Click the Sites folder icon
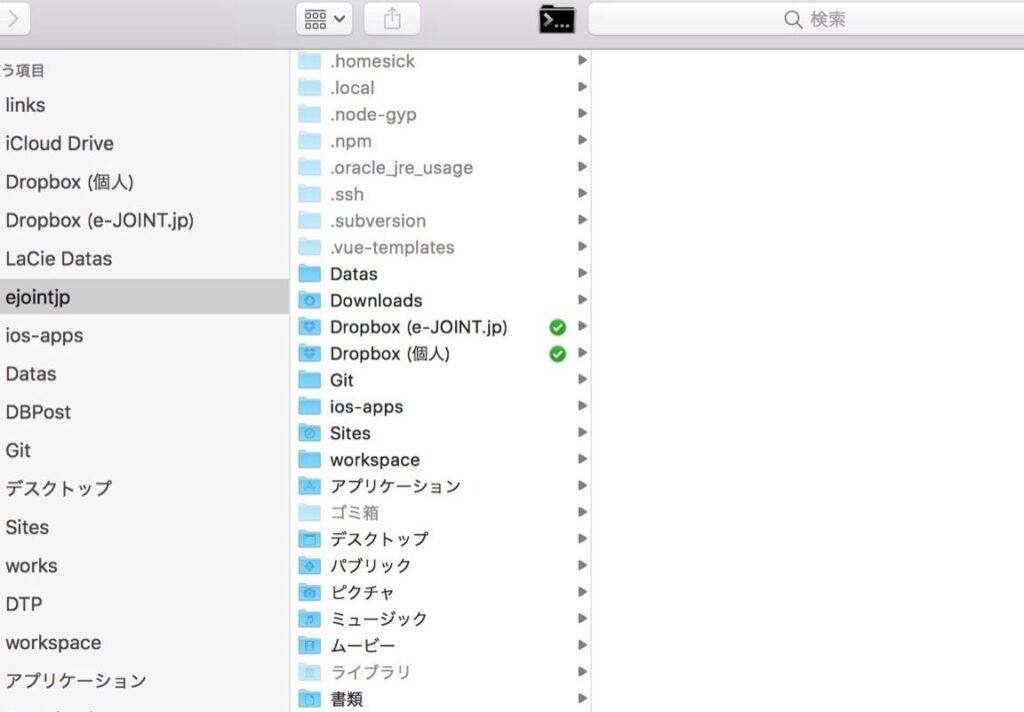Viewport: 1024px width, 712px height. (x=310, y=433)
